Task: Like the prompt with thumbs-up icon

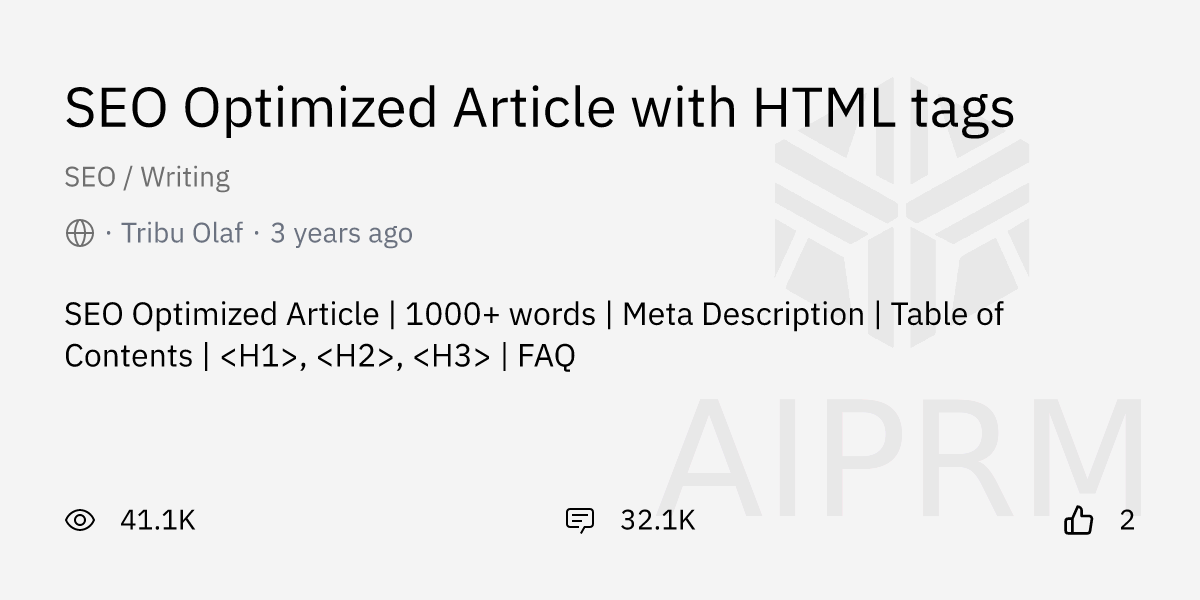Action: [x=1078, y=520]
